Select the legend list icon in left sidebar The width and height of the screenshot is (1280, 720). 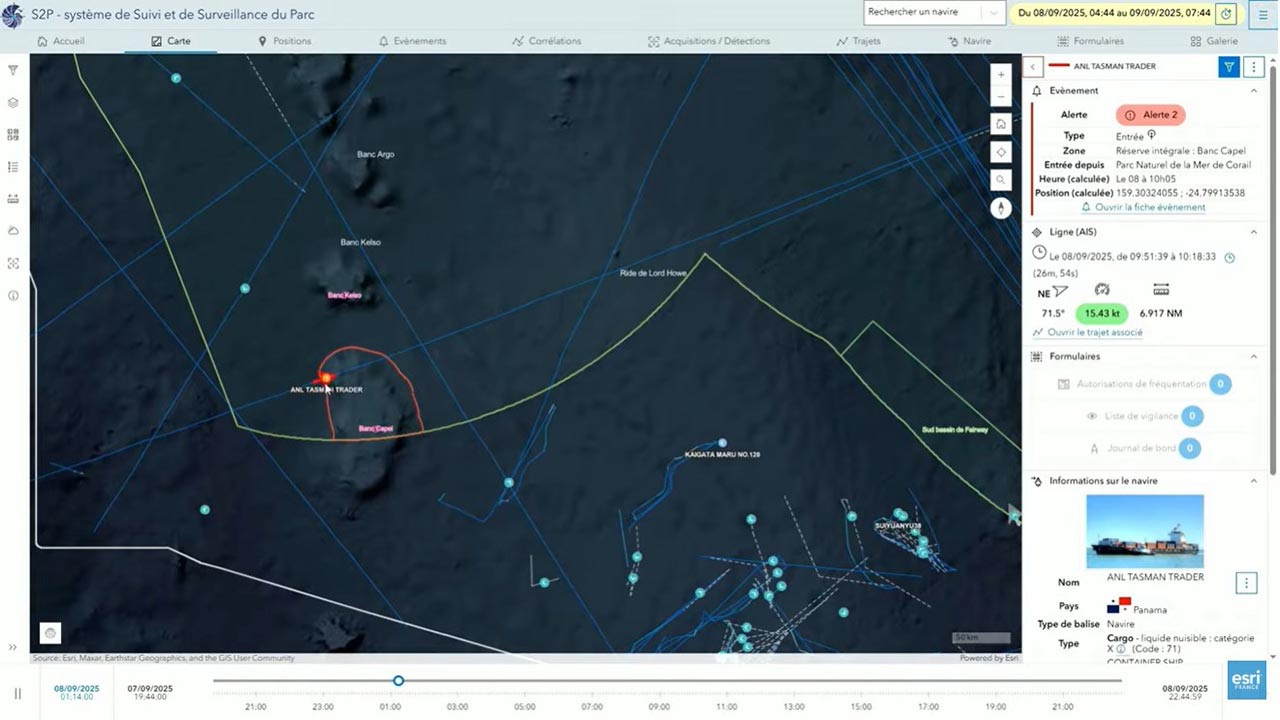point(13,166)
